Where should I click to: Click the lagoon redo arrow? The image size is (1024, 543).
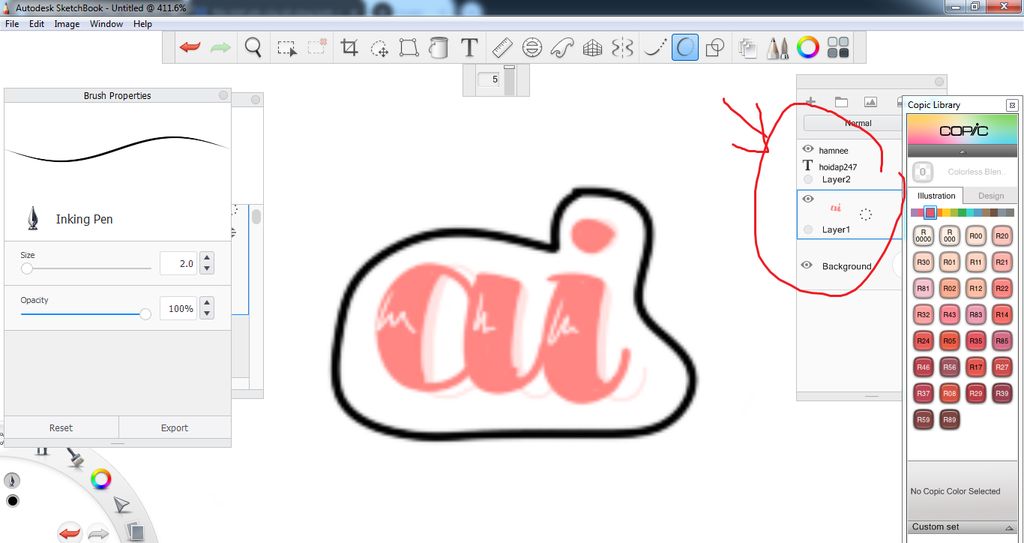[x=98, y=534]
